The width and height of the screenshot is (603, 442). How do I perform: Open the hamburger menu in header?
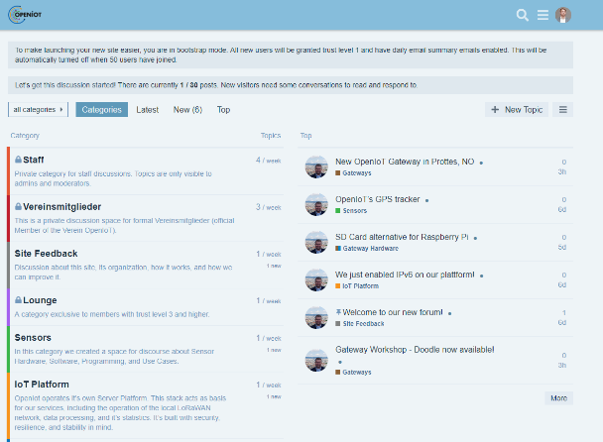(543, 15)
